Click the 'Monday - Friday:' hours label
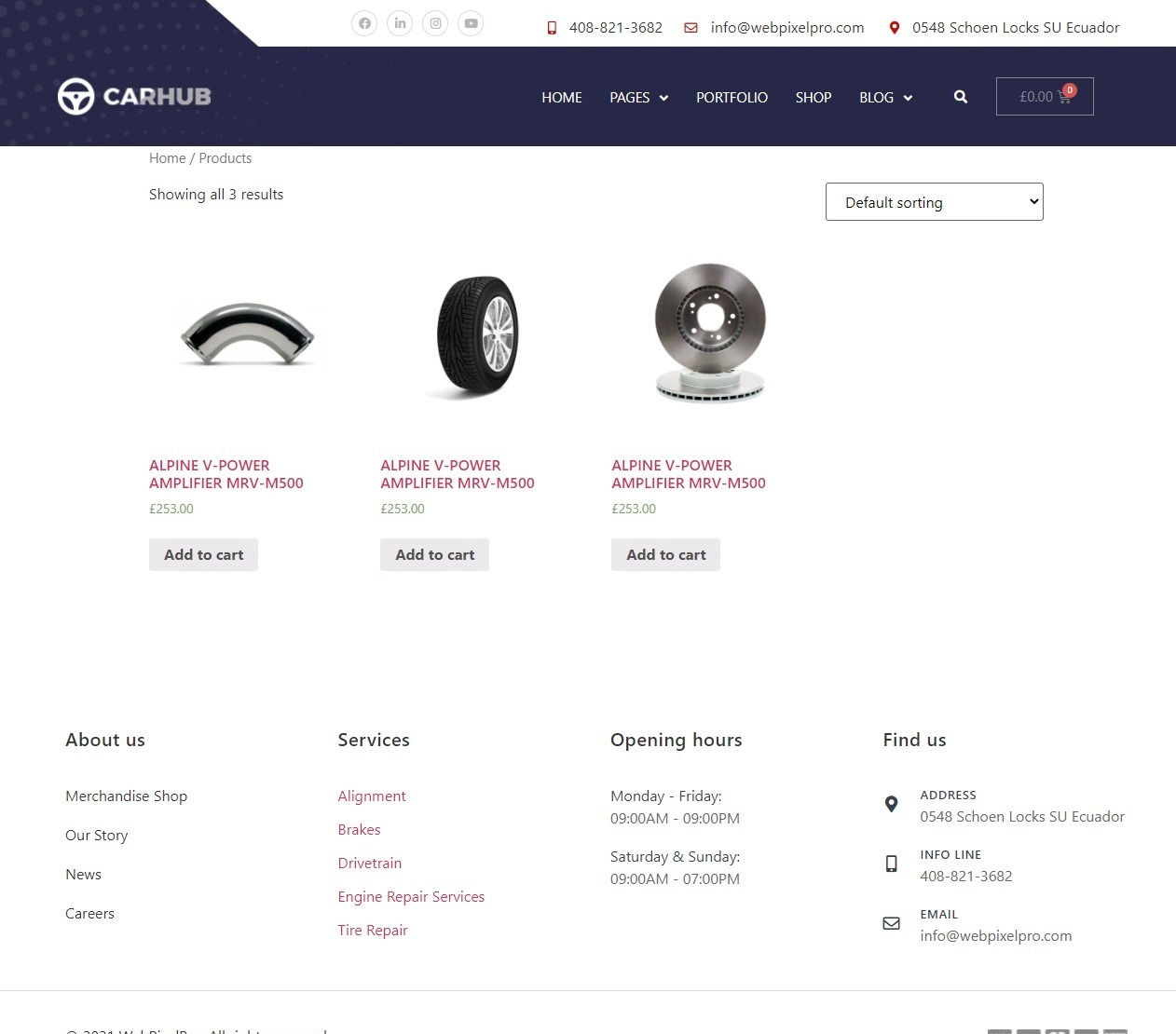Image resolution: width=1176 pixels, height=1034 pixels. tap(666, 796)
